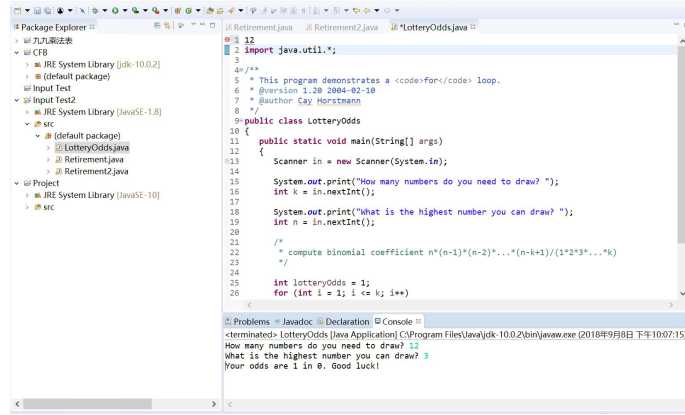This screenshot has height=415, width=685.
Task: Close the Console view tab
Action: point(419,321)
